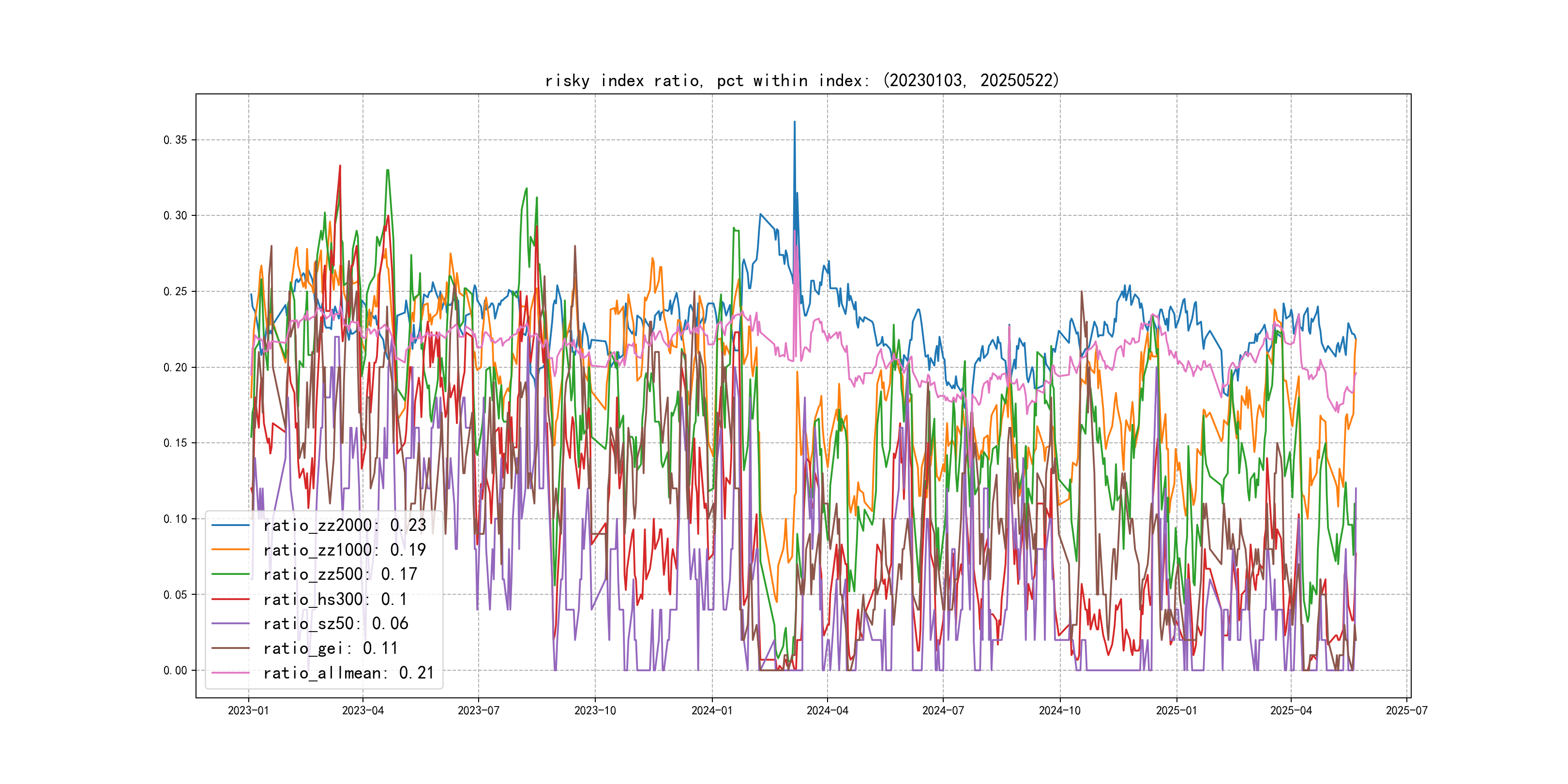Click the chart title text
Image resolution: width=1568 pixels, height=784 pixels.
[x=801, y=80]
